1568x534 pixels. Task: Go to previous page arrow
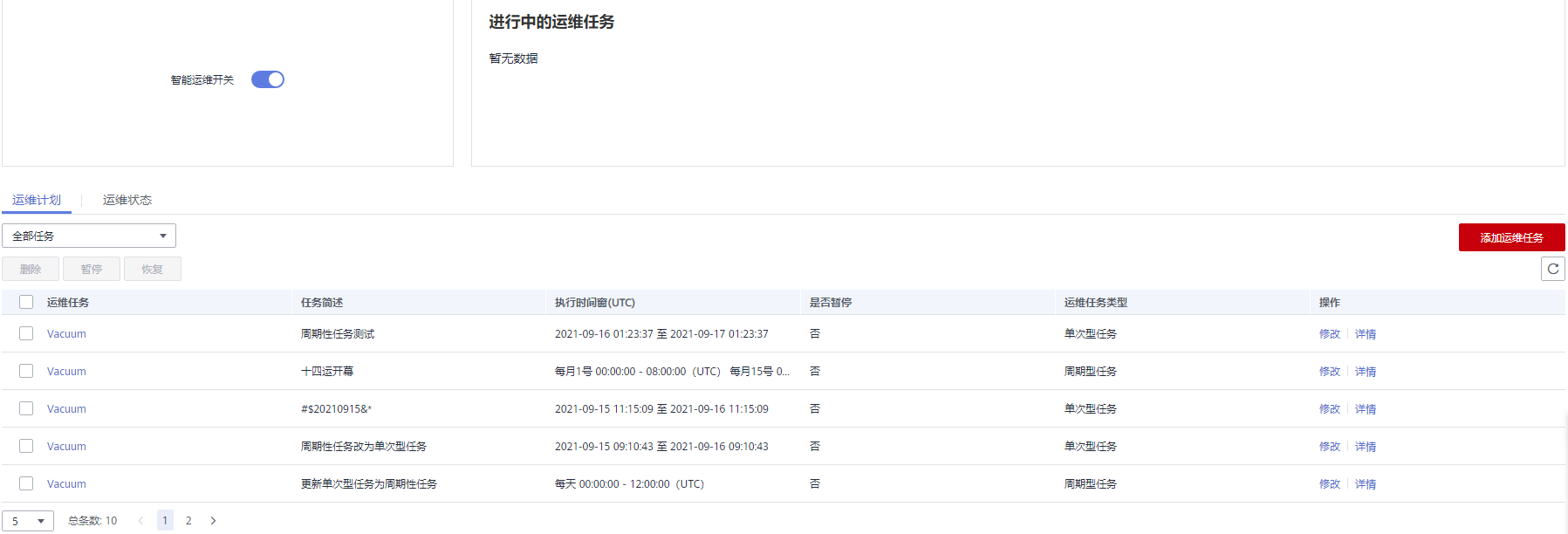click(x=140, y=521)
